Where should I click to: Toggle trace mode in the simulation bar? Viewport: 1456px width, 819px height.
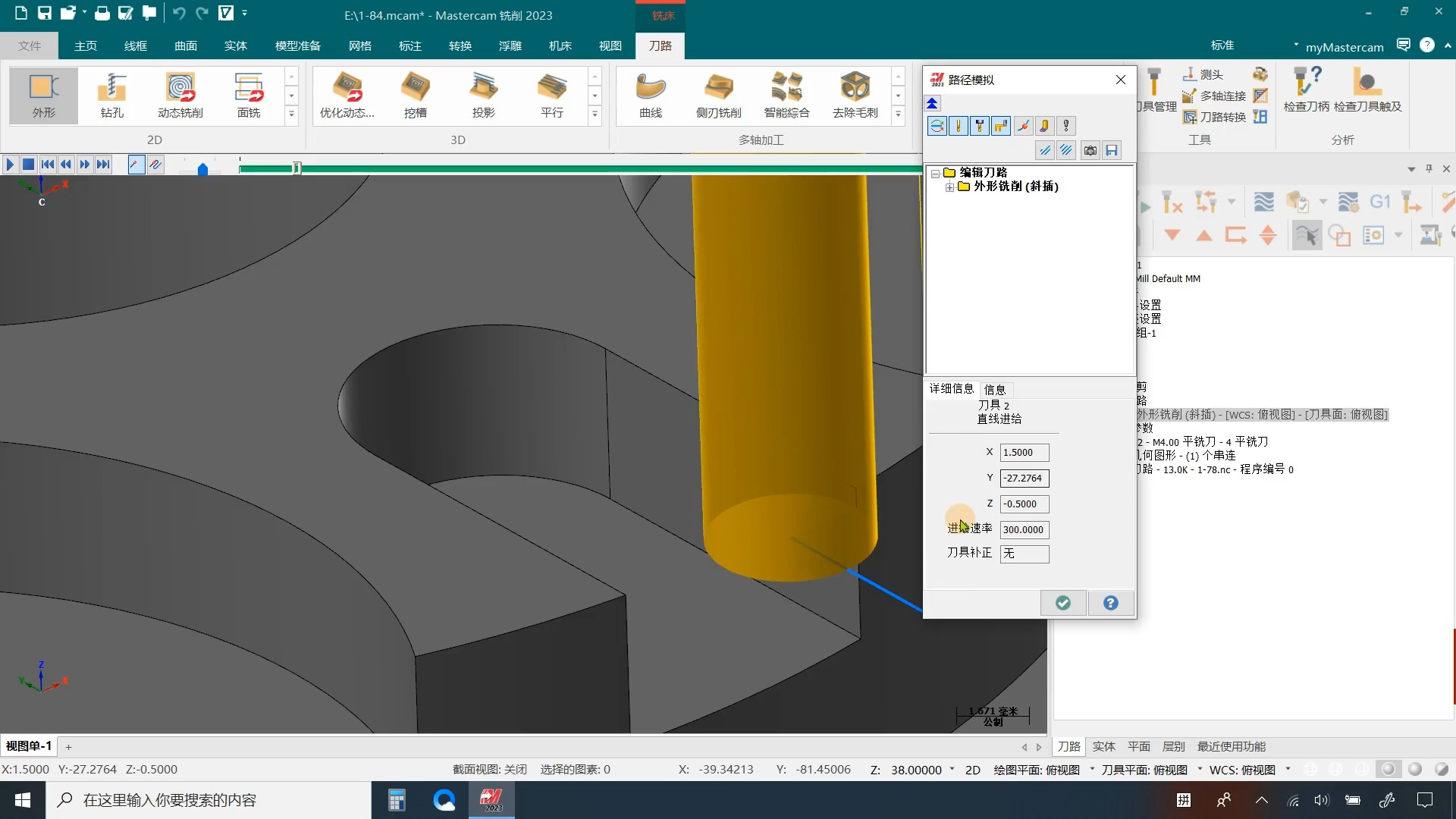[x=136, y=164]
